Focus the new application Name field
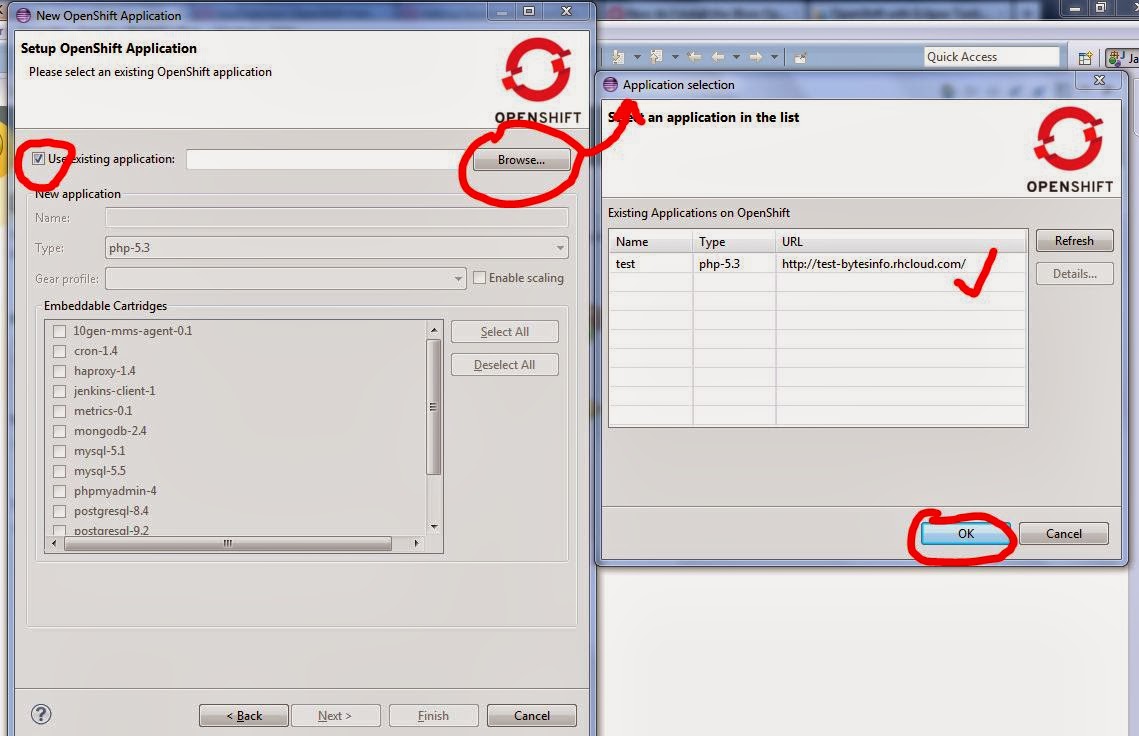This screenshot has height=736, width=1139. (x=336, y=217)
